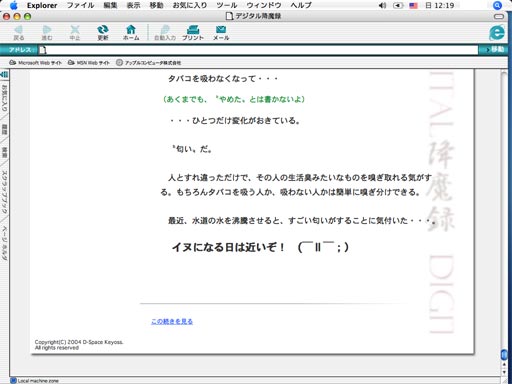Click the Back (戻る) arrow icon
The image size is (512, 384).
(18, 30)
